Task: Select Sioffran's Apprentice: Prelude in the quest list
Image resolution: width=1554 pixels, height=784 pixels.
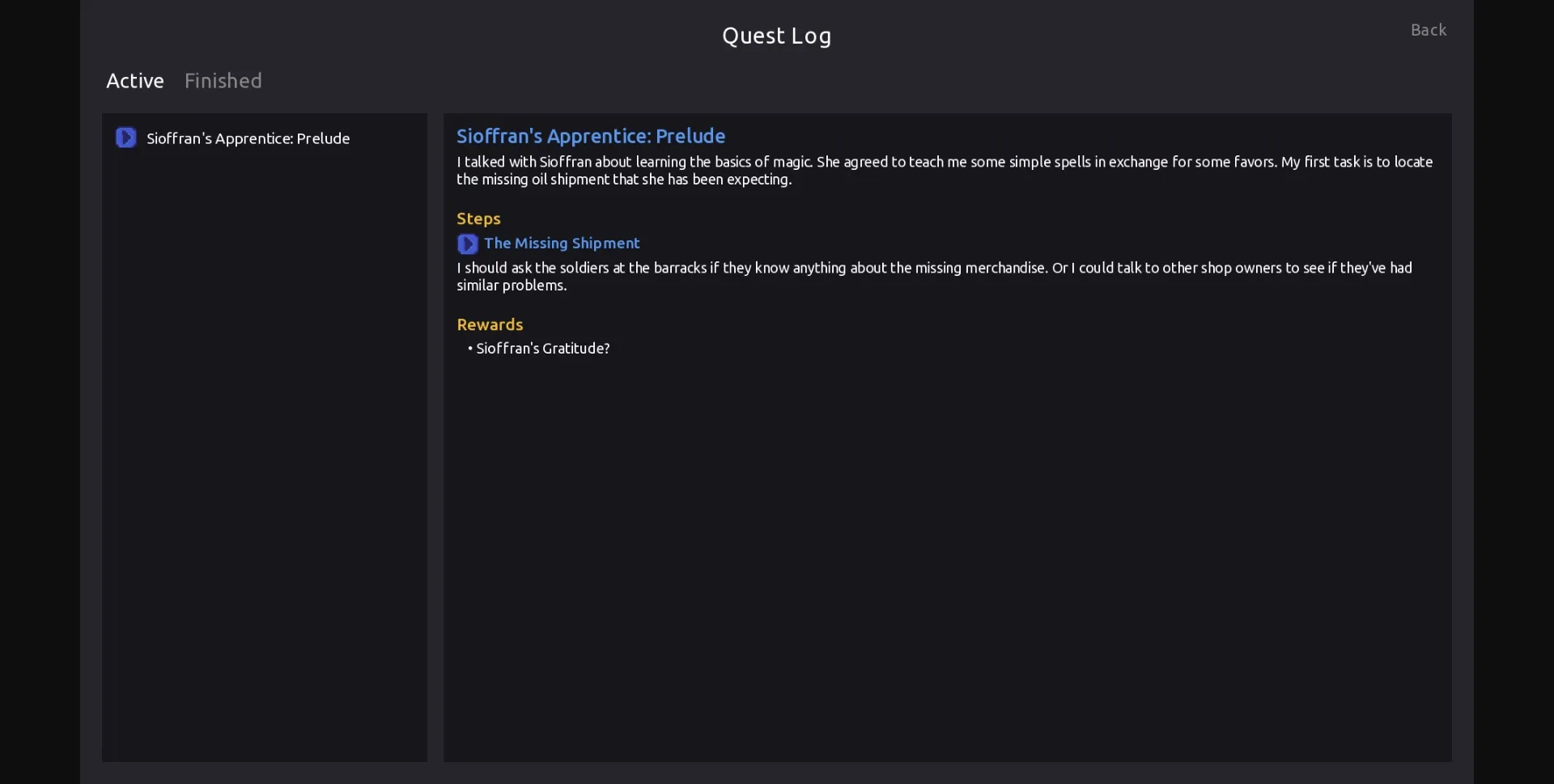Action: pos(248,138)
